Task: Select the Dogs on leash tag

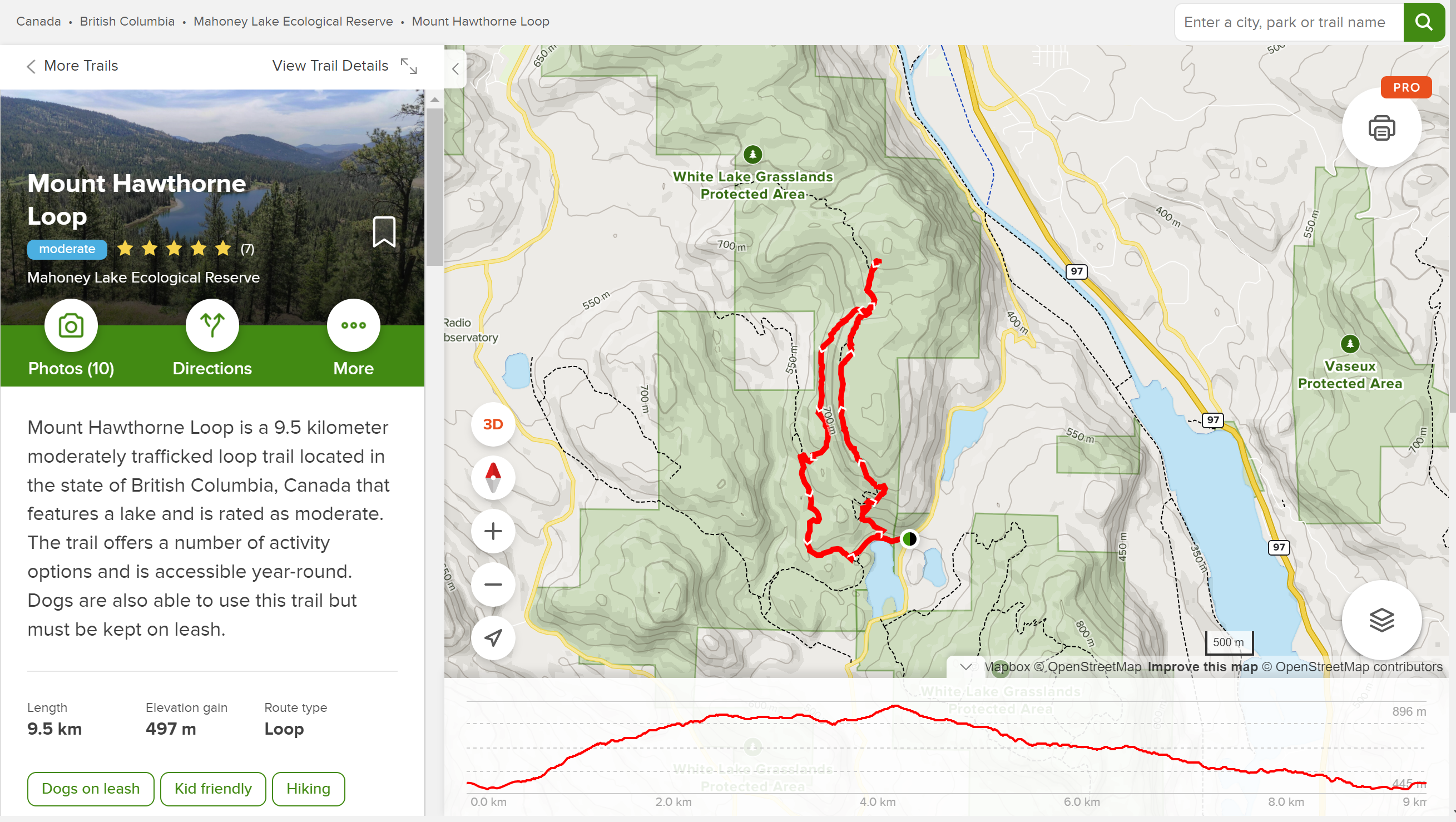Action: (x=91, y=789)
